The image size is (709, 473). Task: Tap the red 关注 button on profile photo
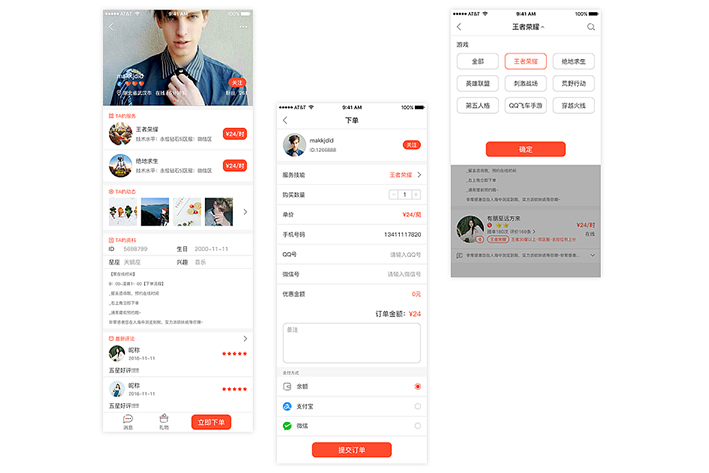click(x=237, y=82)
